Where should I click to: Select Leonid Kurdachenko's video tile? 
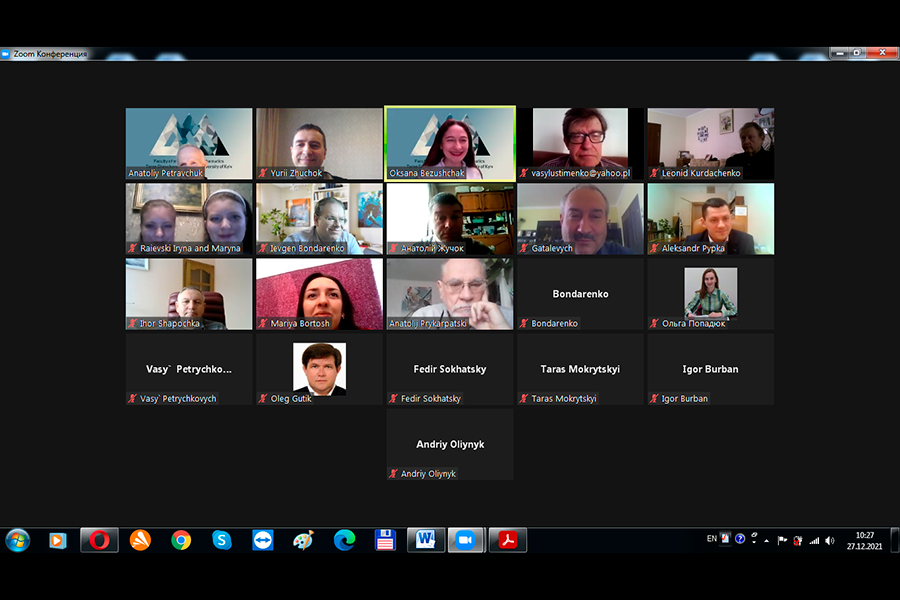point(711,144)
